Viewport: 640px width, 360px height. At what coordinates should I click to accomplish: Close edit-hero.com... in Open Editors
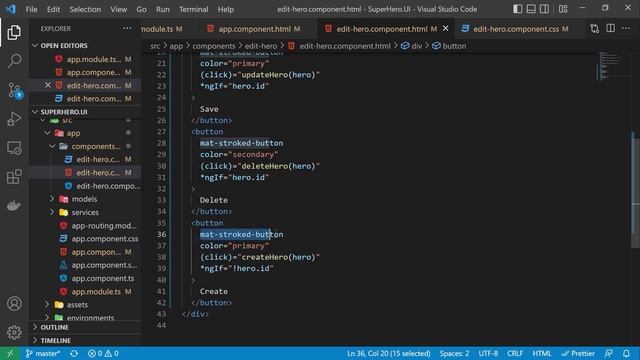point(48,85)
